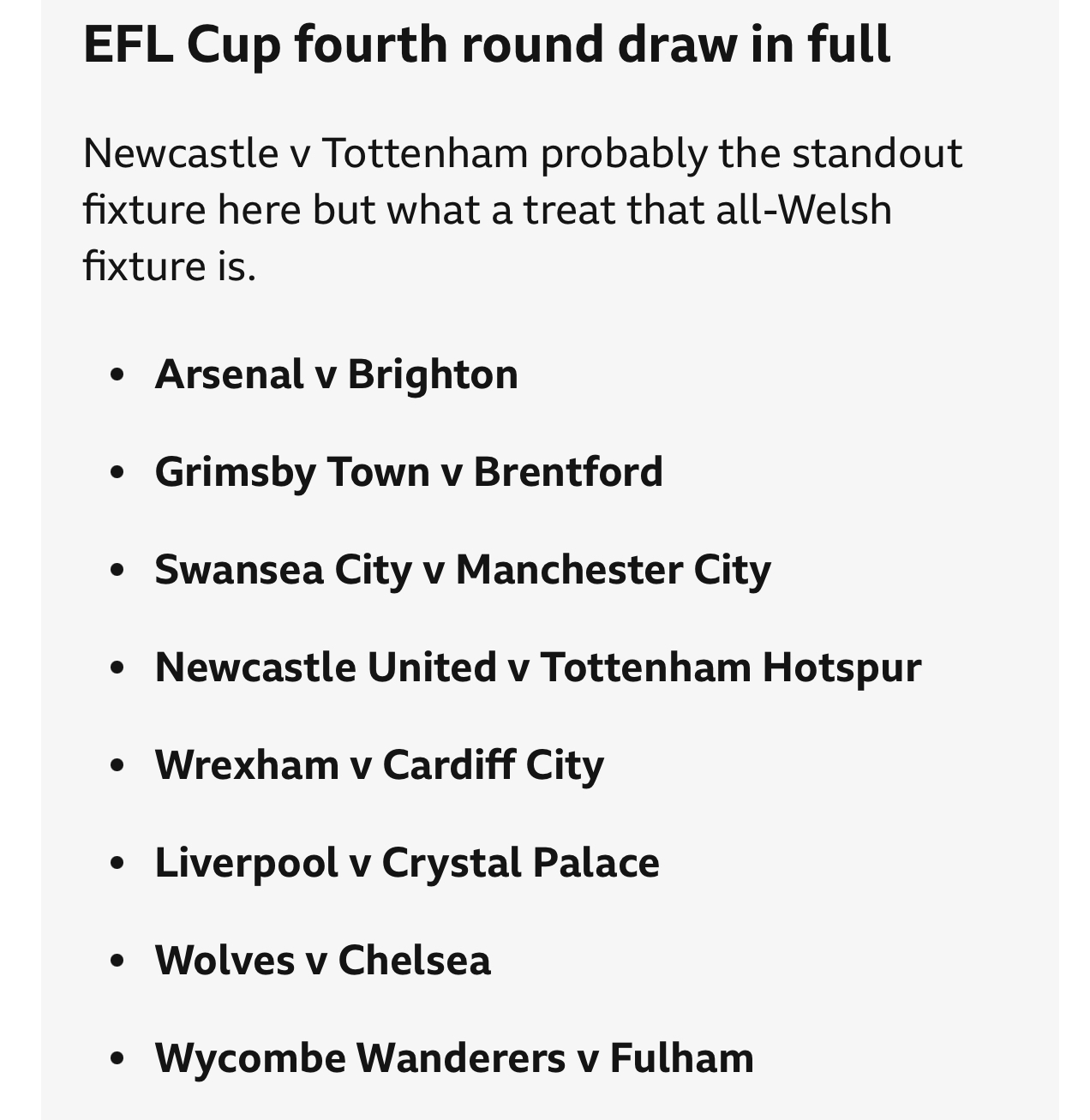Click Newcastle United v Tottenham Hotspur fixture
The height and width of the screenshot is (1120, 1090).
pos(538,668)
